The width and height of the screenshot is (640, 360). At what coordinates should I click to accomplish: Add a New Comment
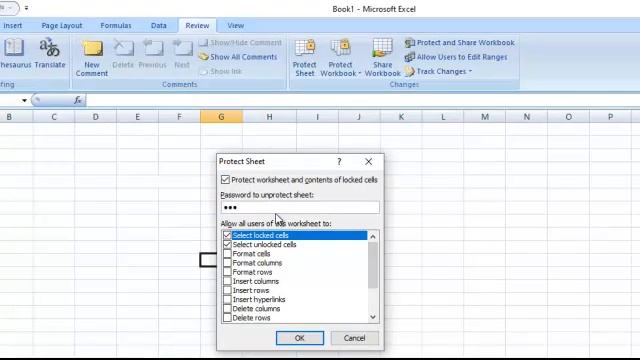click(92, 58)
